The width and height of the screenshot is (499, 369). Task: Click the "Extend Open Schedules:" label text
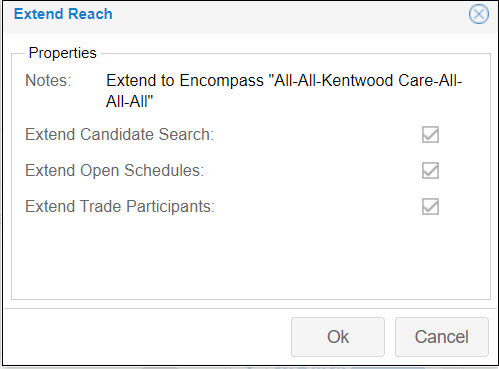115,171
